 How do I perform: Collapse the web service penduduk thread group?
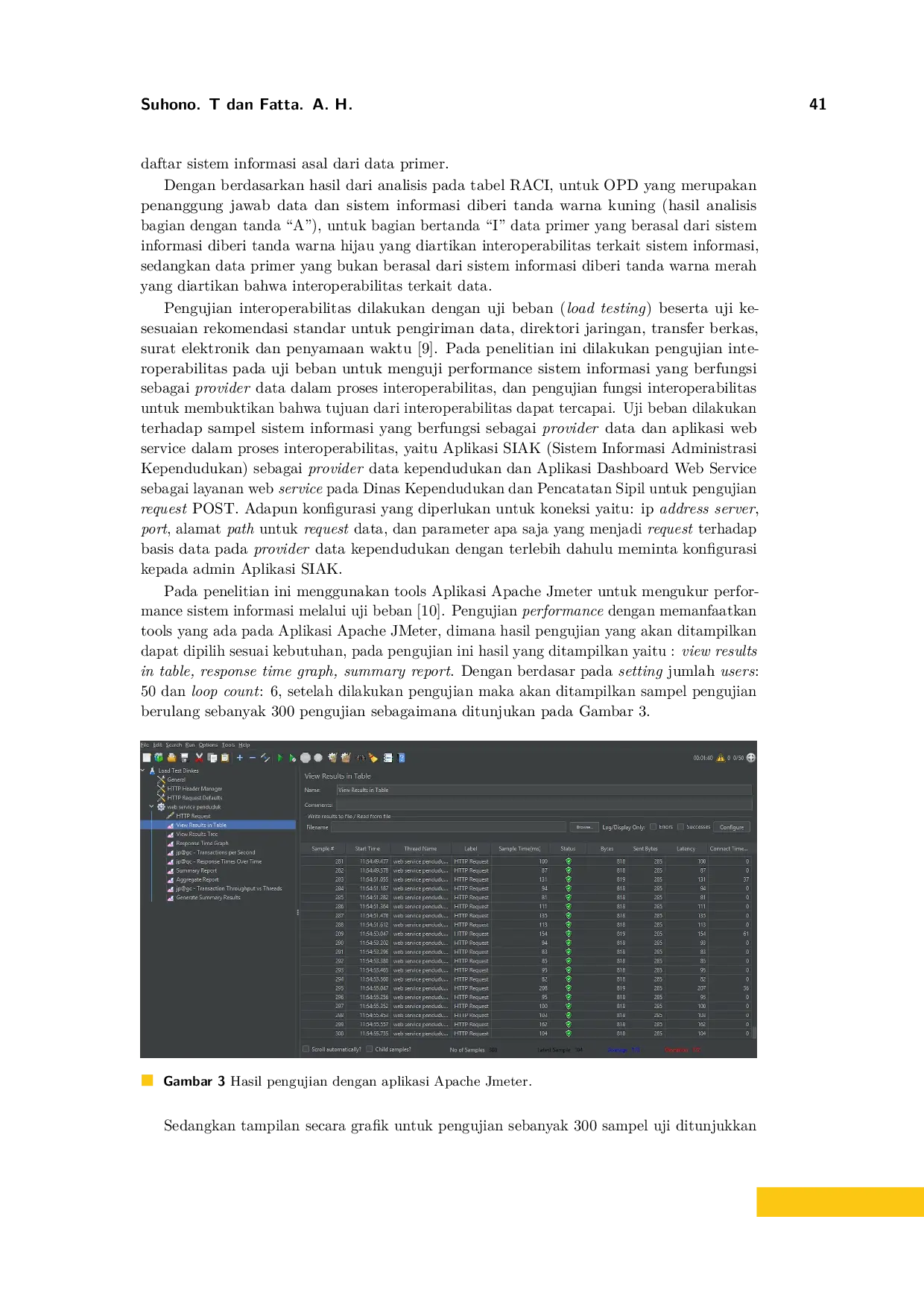[151, 806]
